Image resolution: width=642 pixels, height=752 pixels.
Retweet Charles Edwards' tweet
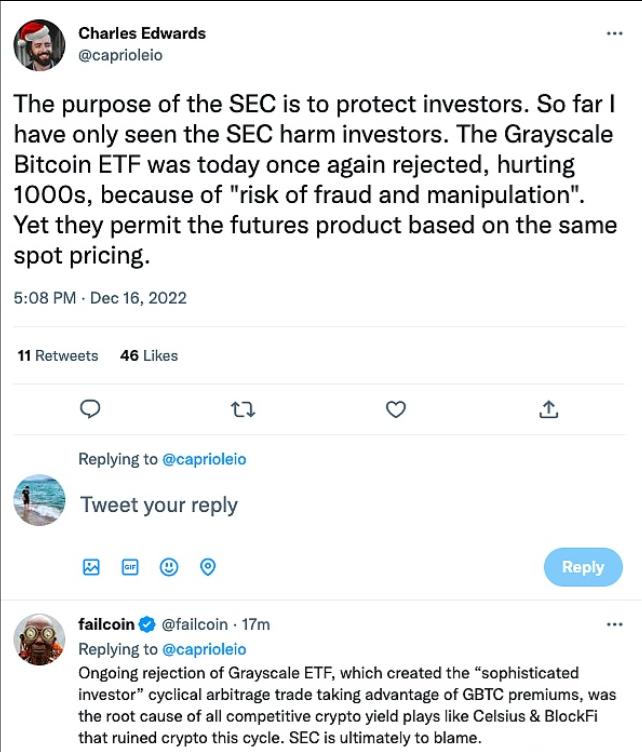243,409
